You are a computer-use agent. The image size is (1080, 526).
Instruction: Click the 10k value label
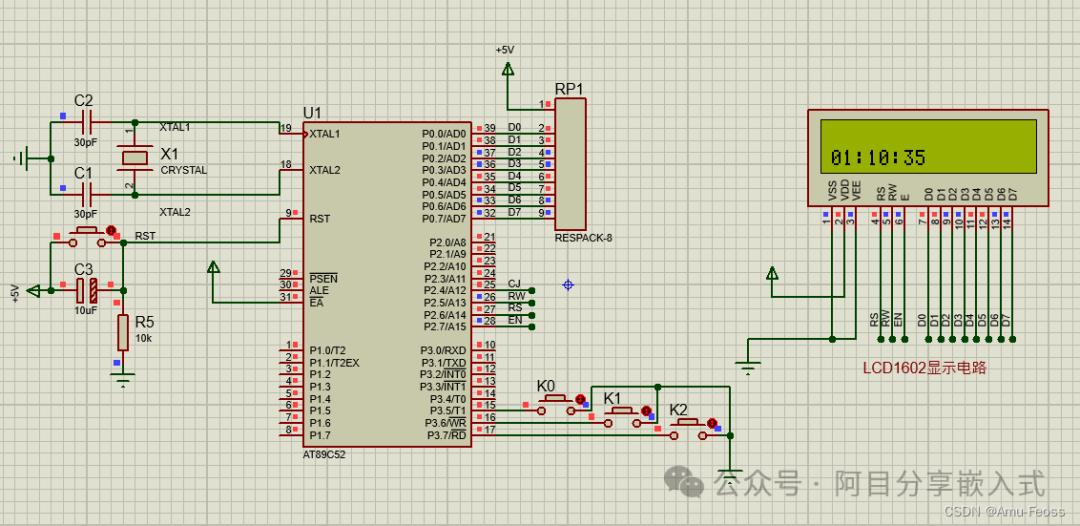(x=144, y=338)
